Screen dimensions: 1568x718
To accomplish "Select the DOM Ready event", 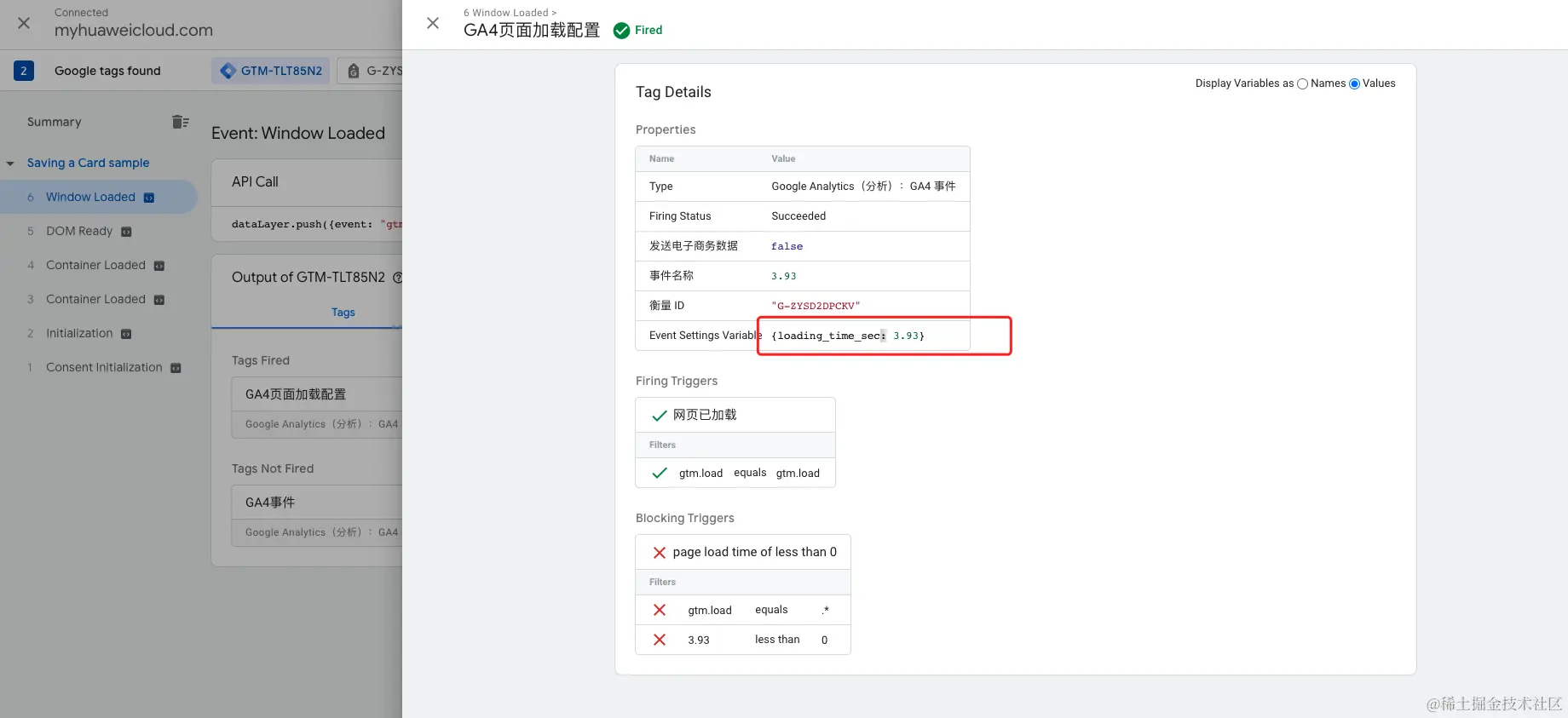I will tap(79, 231).
